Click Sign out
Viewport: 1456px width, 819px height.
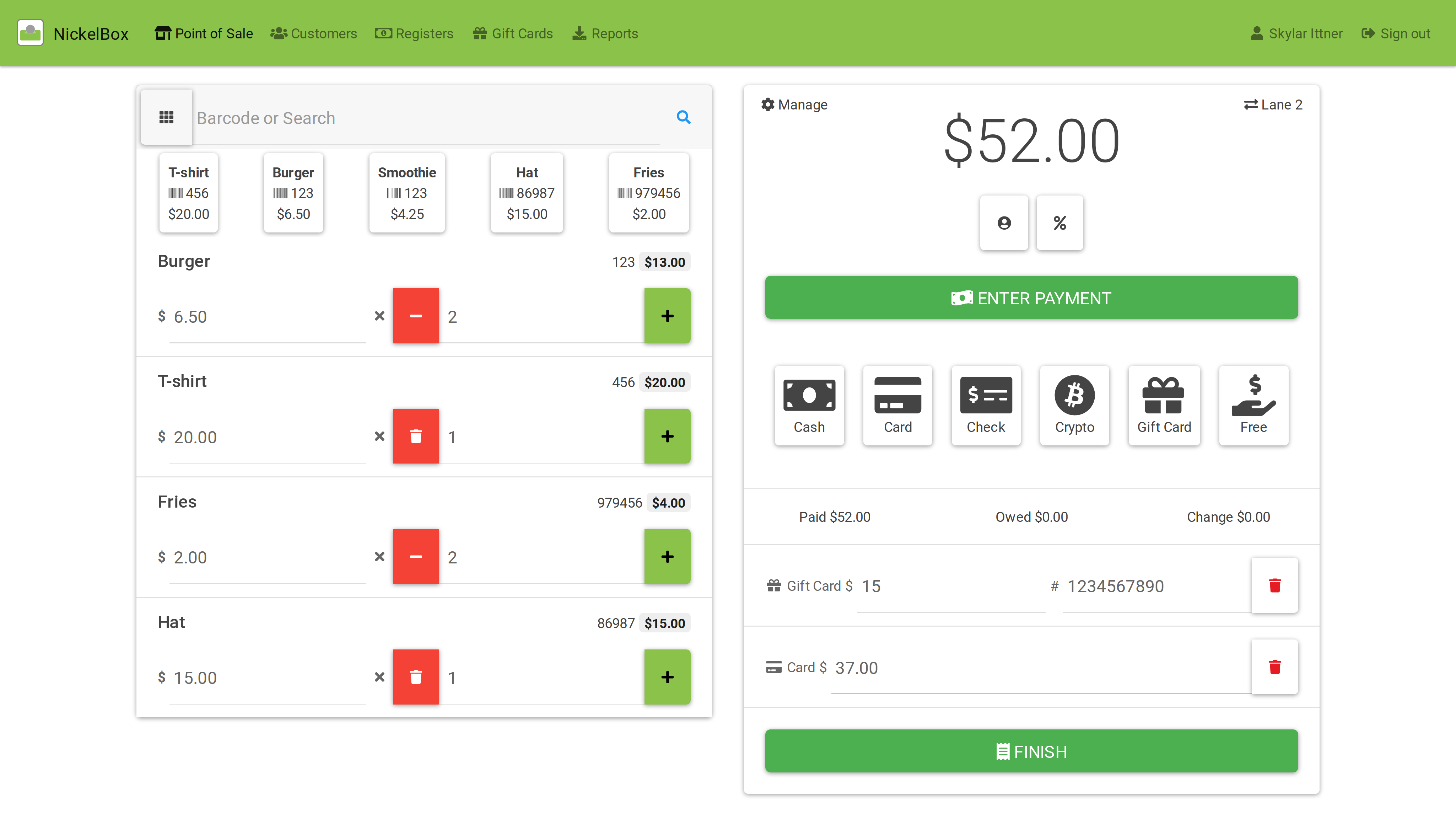point(1396,33)
